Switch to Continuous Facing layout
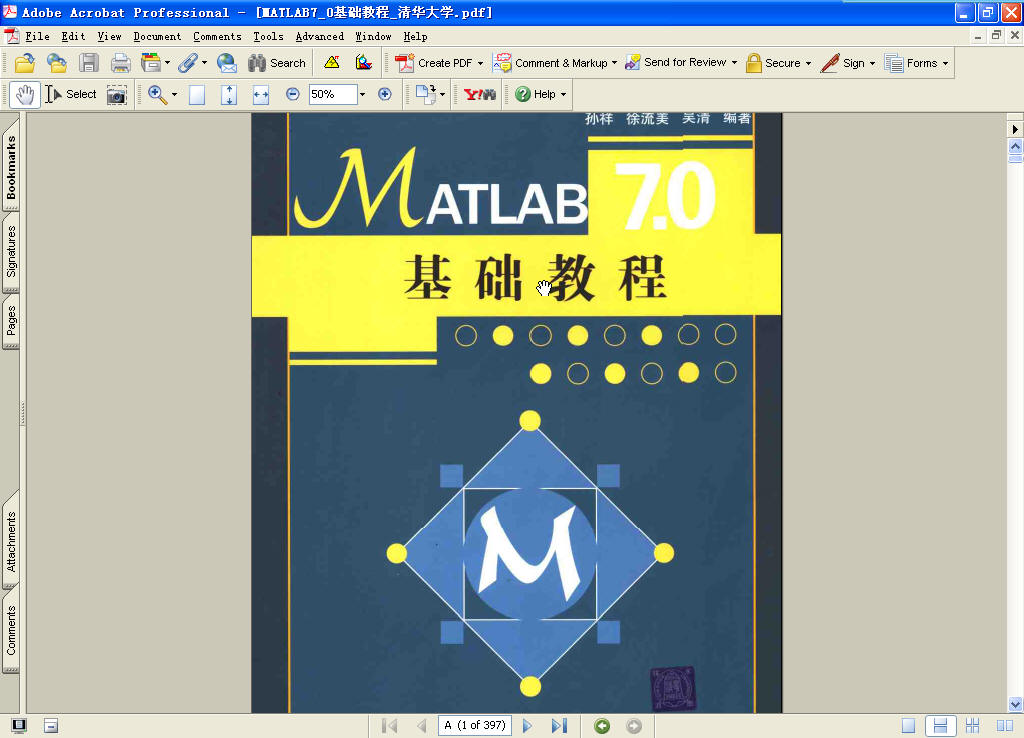The height and width of the screenshot is (738, 1024). tap(972, 726)
